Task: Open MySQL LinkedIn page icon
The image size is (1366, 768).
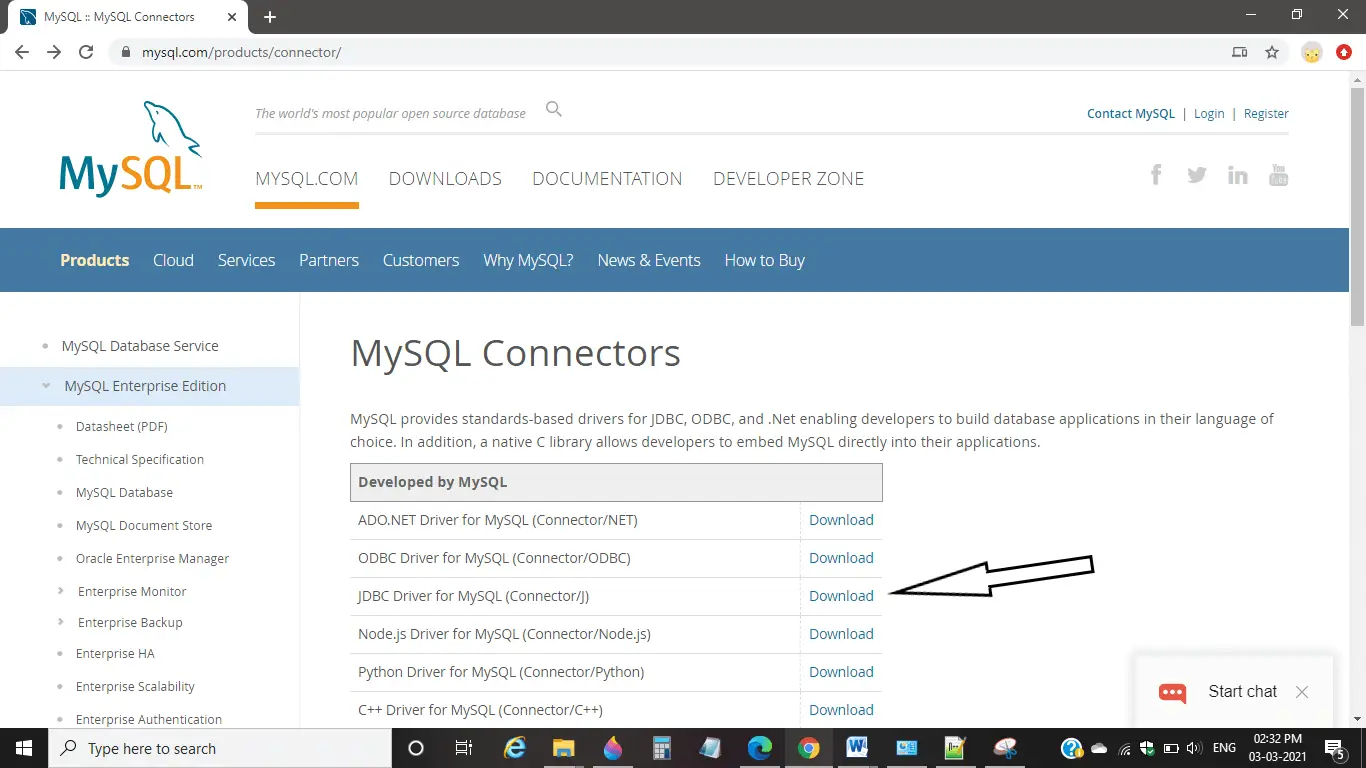Action: pos(1238,175)
